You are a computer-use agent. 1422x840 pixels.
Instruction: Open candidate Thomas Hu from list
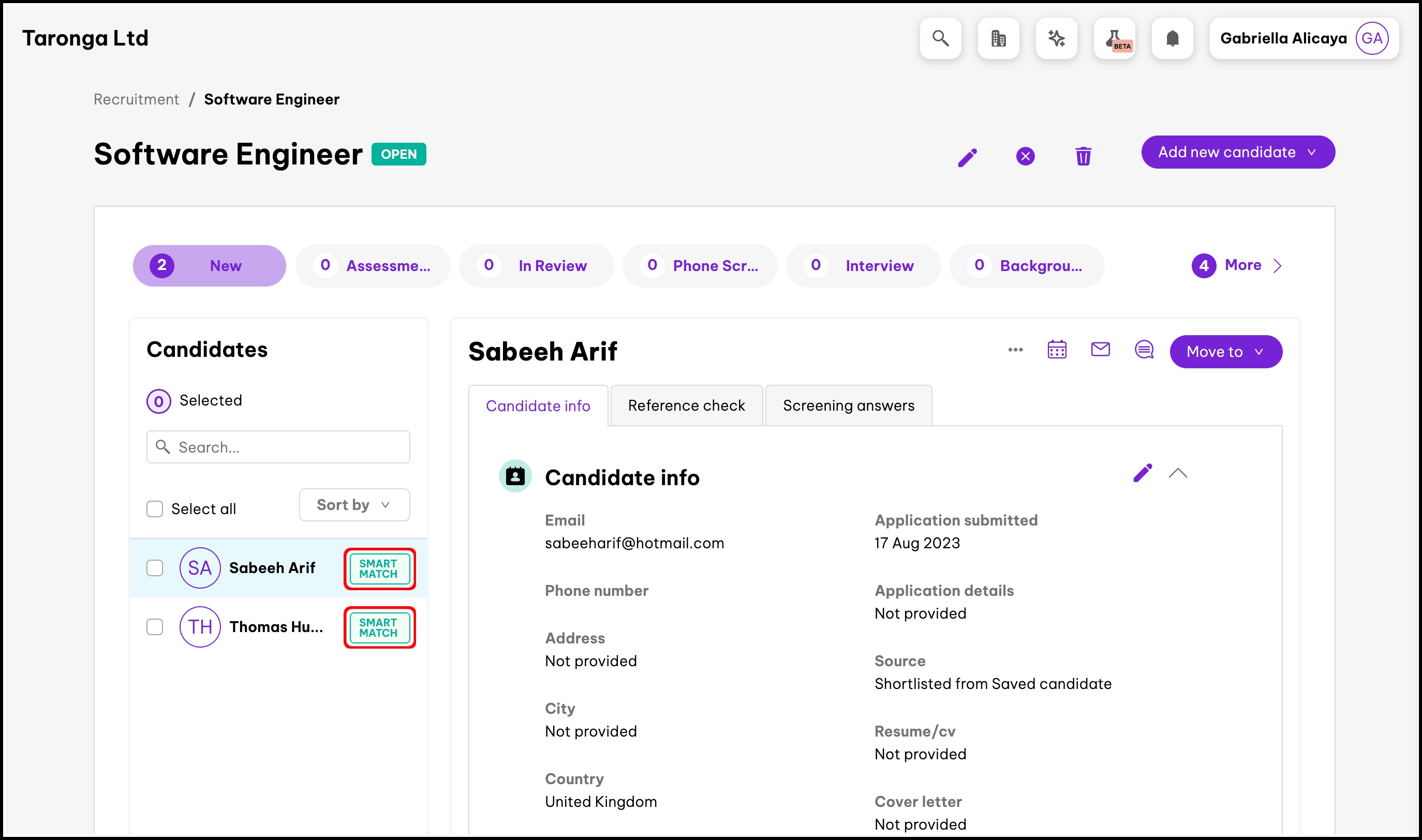point(276,626)
